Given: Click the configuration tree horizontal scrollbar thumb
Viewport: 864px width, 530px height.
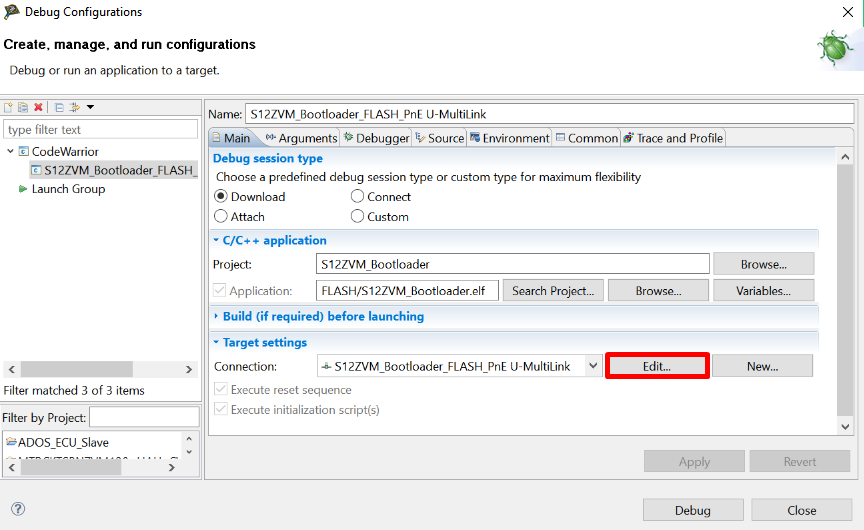Looking at the screenshot, I should pyautogui.click(x=77, y=369).
